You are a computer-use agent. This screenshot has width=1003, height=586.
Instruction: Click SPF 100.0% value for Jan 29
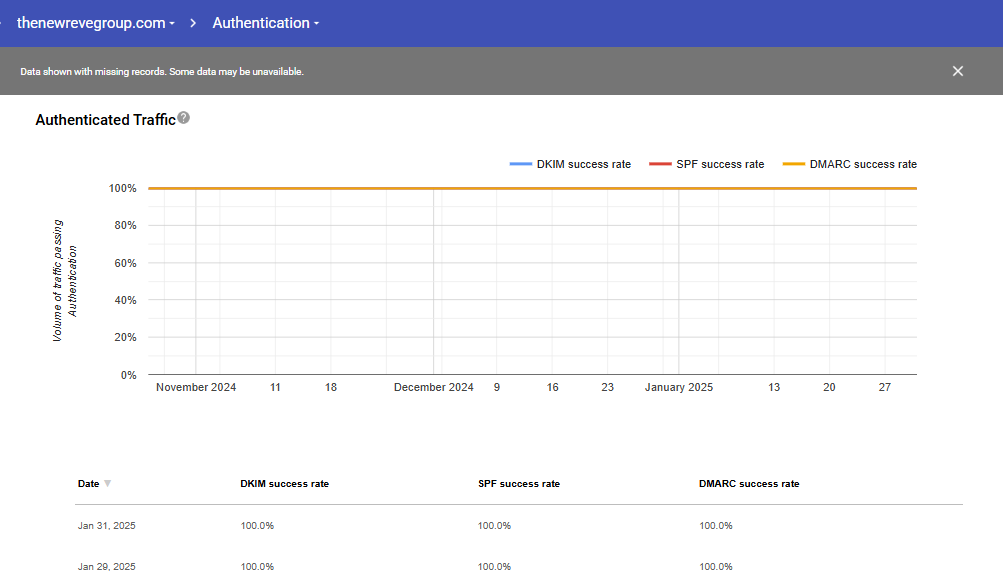[494, 567]
